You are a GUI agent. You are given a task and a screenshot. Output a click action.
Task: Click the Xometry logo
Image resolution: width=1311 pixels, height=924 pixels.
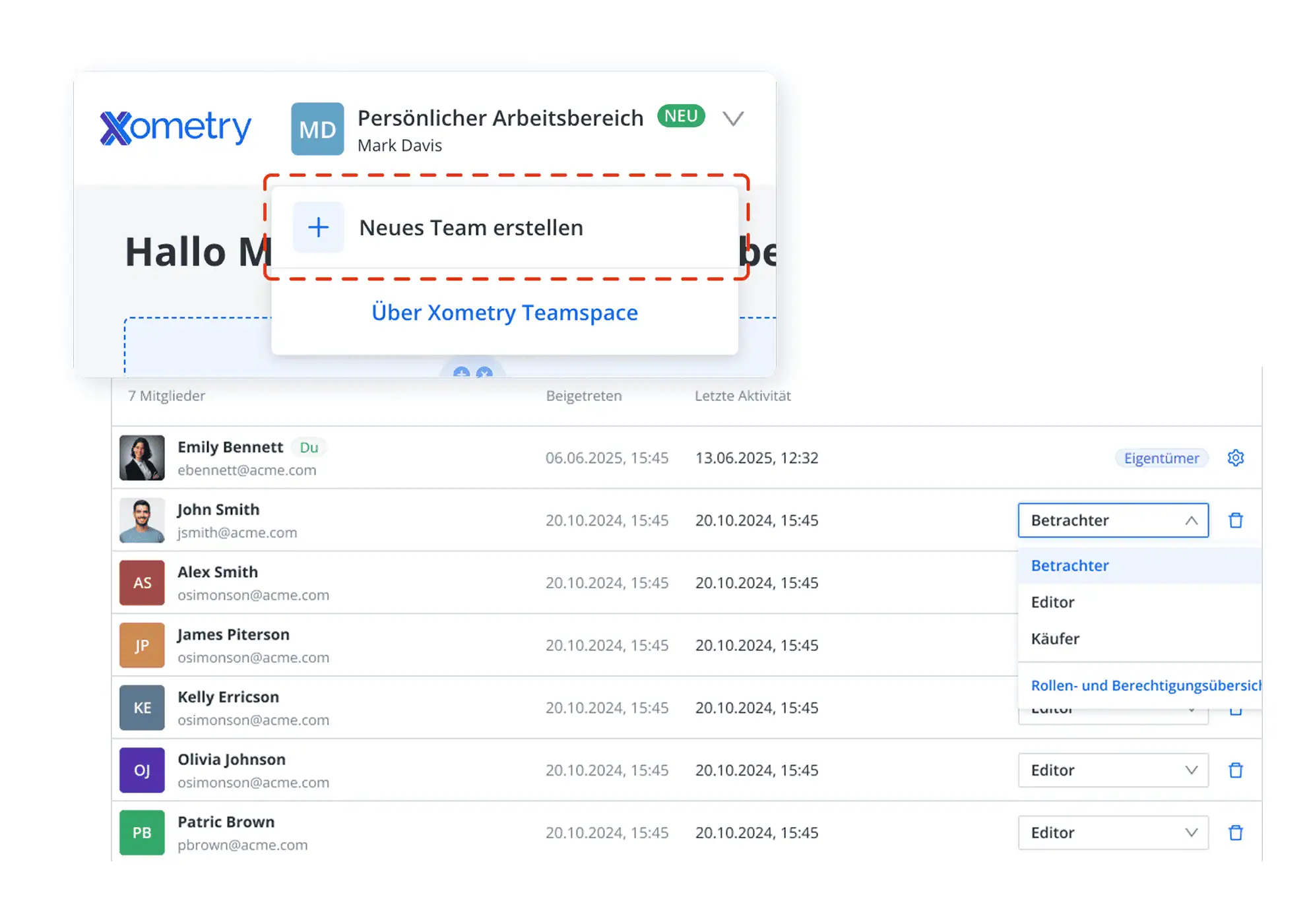(176, 127)
